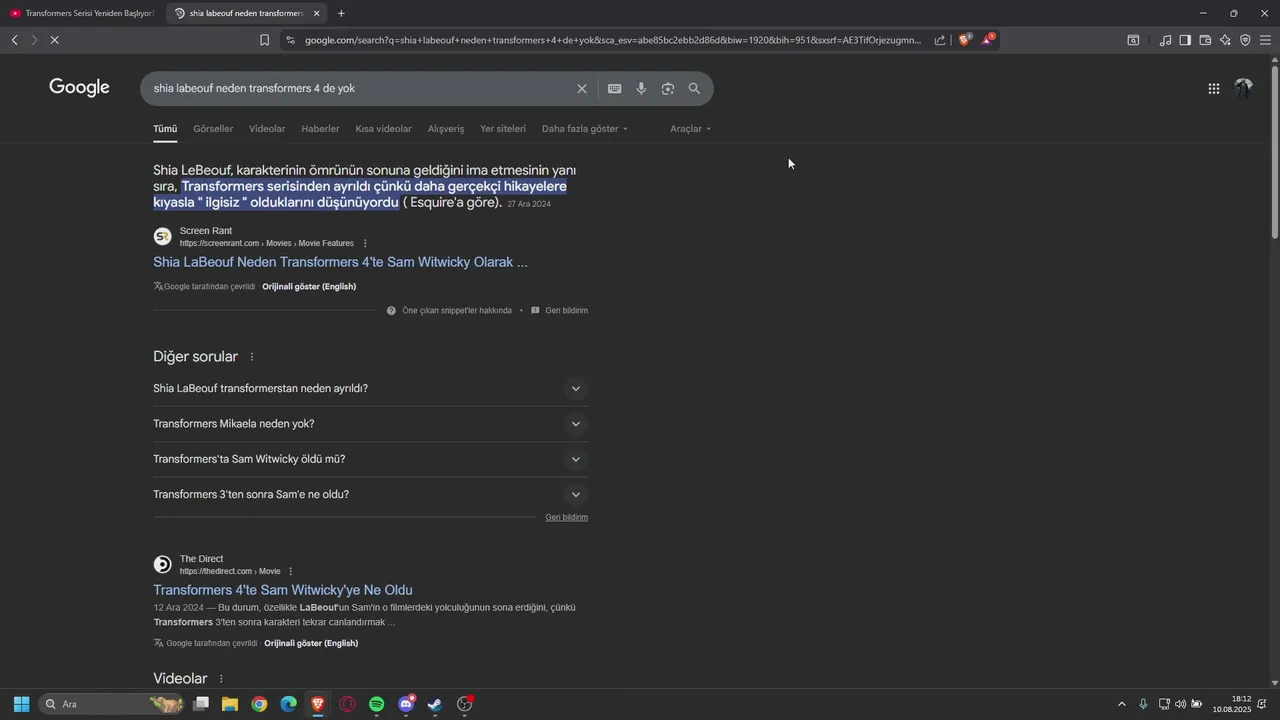This screenshot has width=1280, height=720.
Task: Open Brave Rewards triangle icon
Action: coord(988,40)
